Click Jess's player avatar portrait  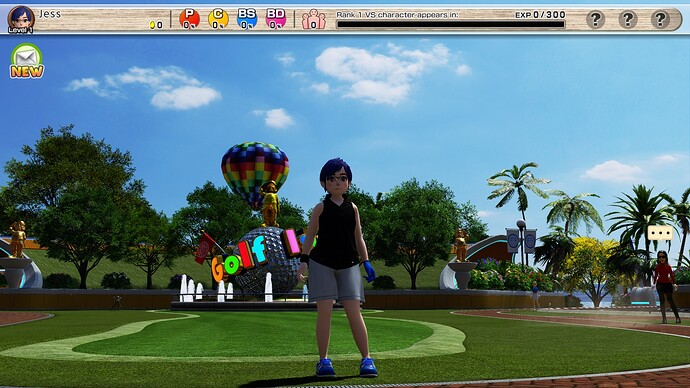pyautogui.click(x=21, y=18)
